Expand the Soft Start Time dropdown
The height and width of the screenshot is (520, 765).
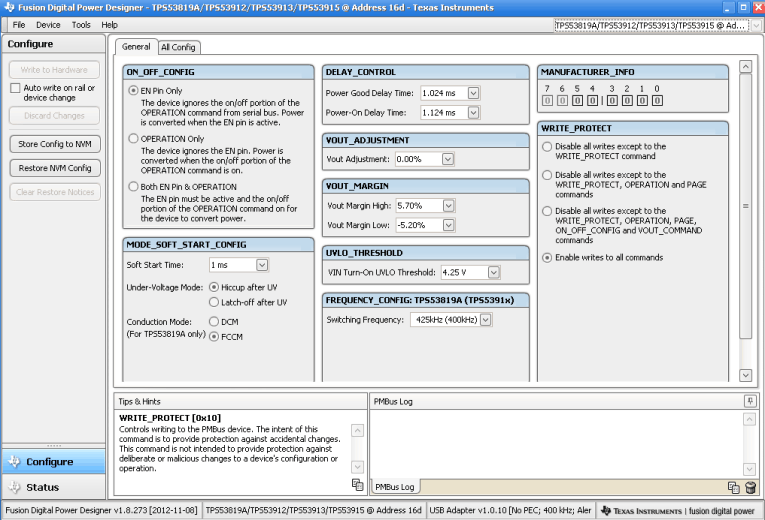coord(262,265)
